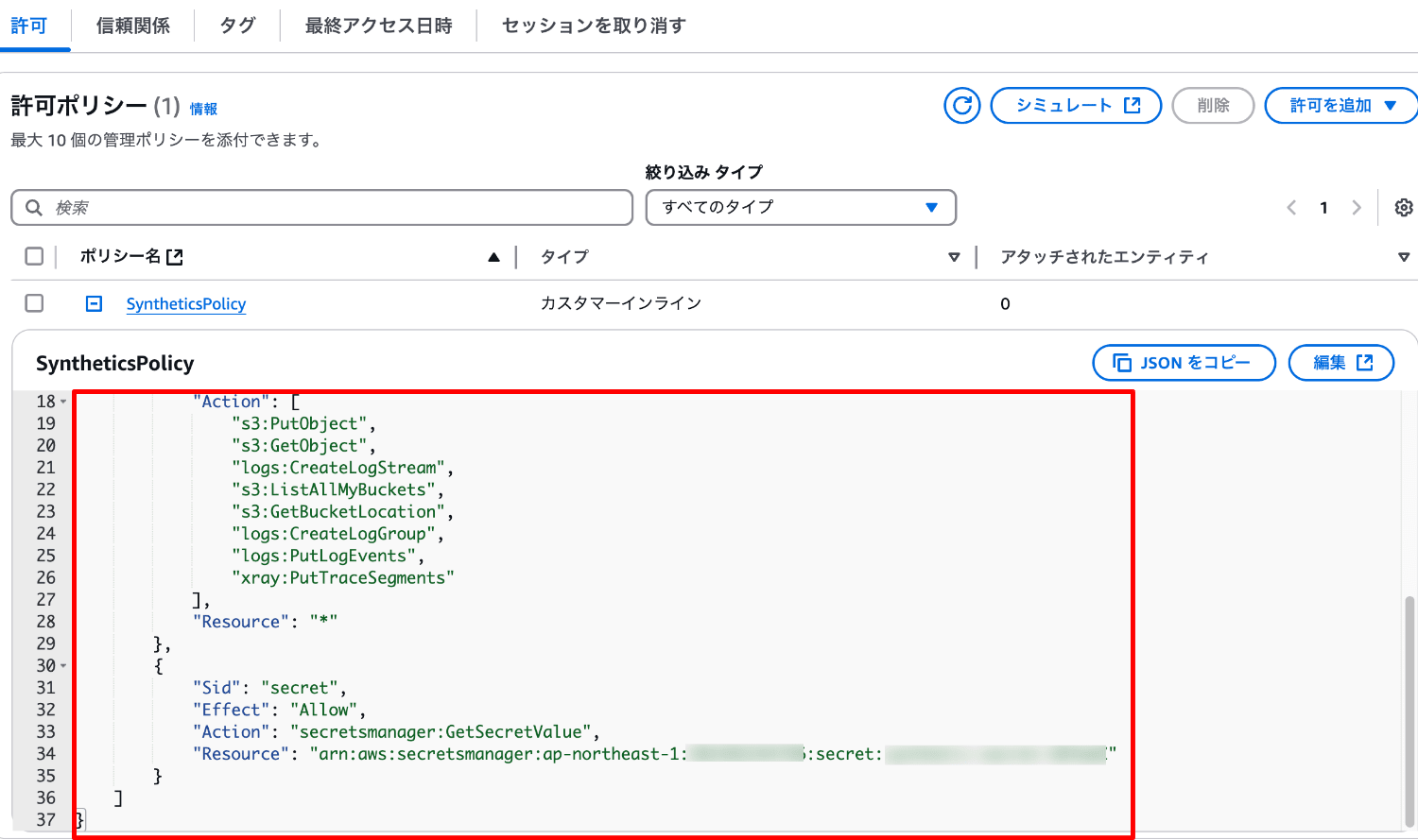Click the カスタマーインライン type cell
1418x840 pixels.
(621, 303)
